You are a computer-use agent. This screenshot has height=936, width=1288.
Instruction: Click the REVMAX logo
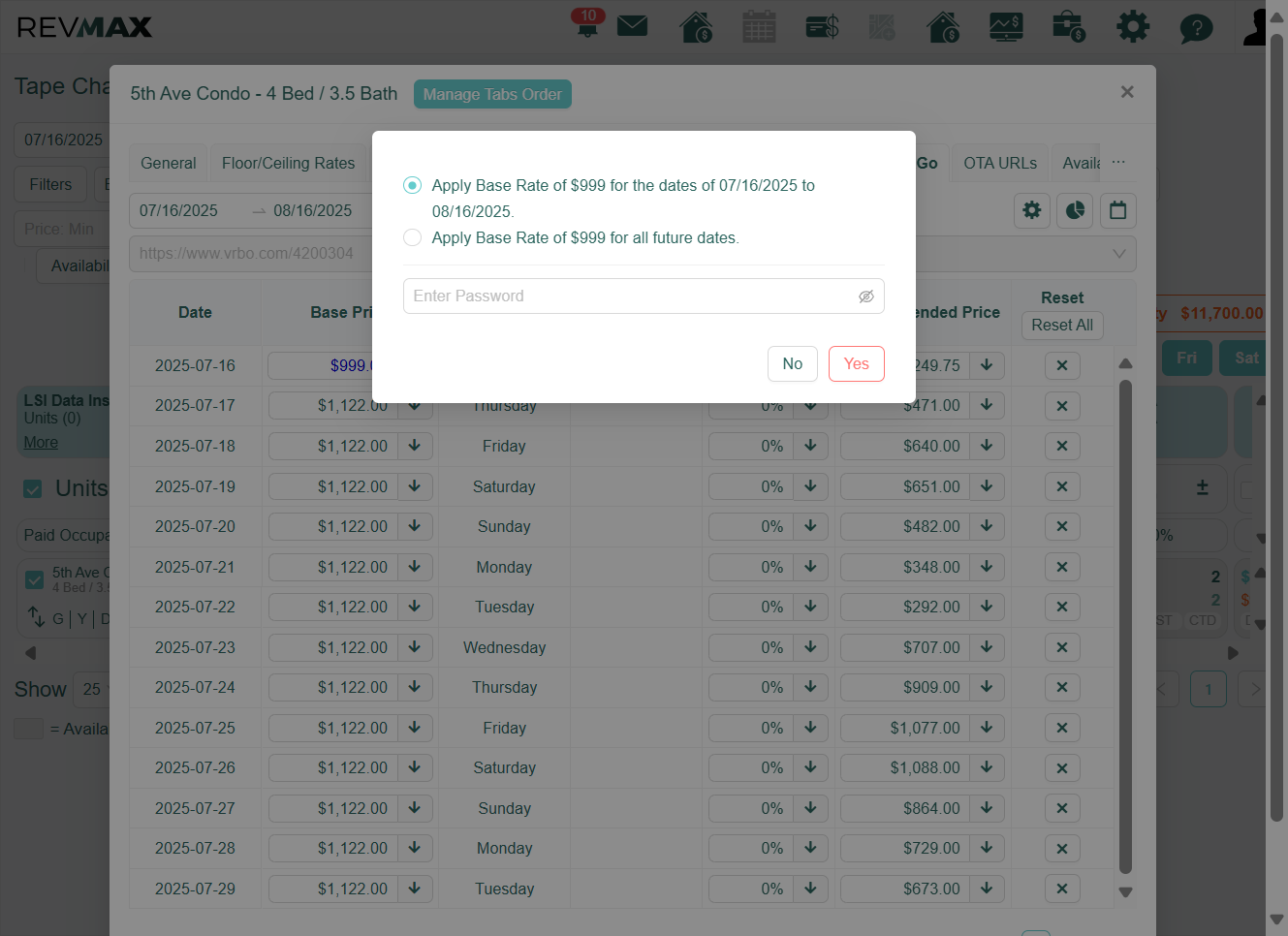tap(84, 27)
